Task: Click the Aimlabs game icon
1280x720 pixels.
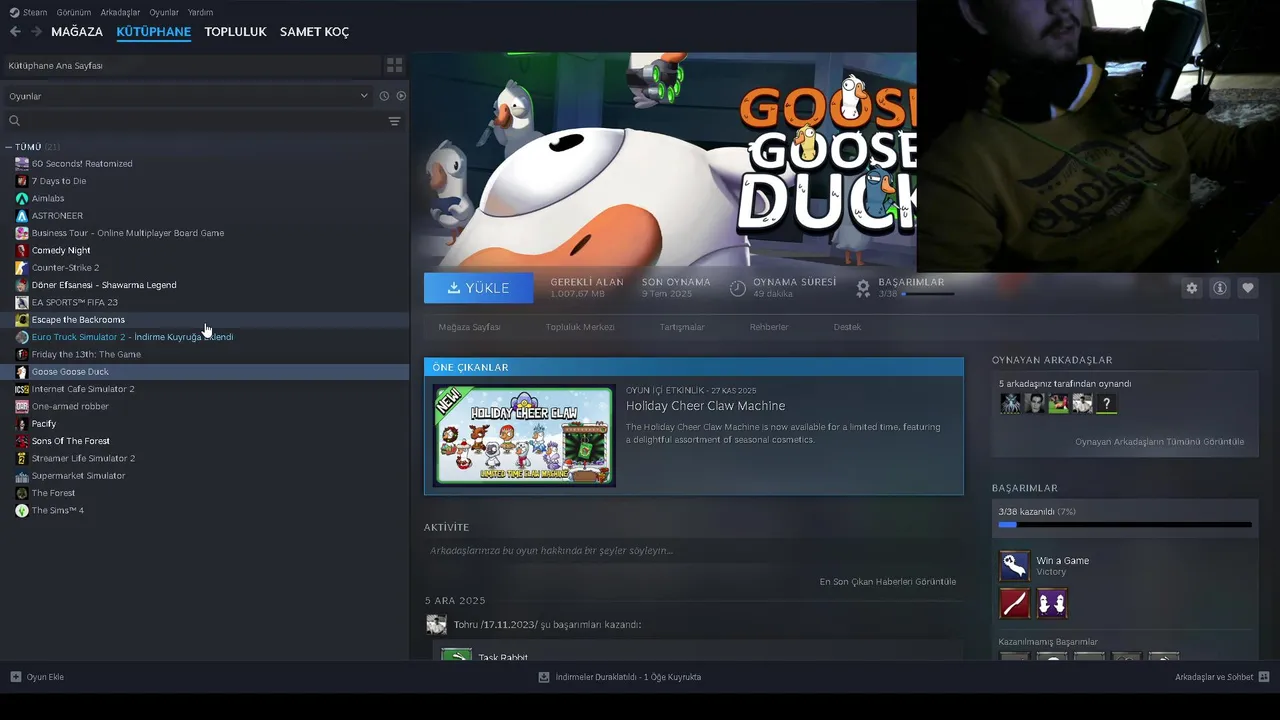Action: pos(22,198)
